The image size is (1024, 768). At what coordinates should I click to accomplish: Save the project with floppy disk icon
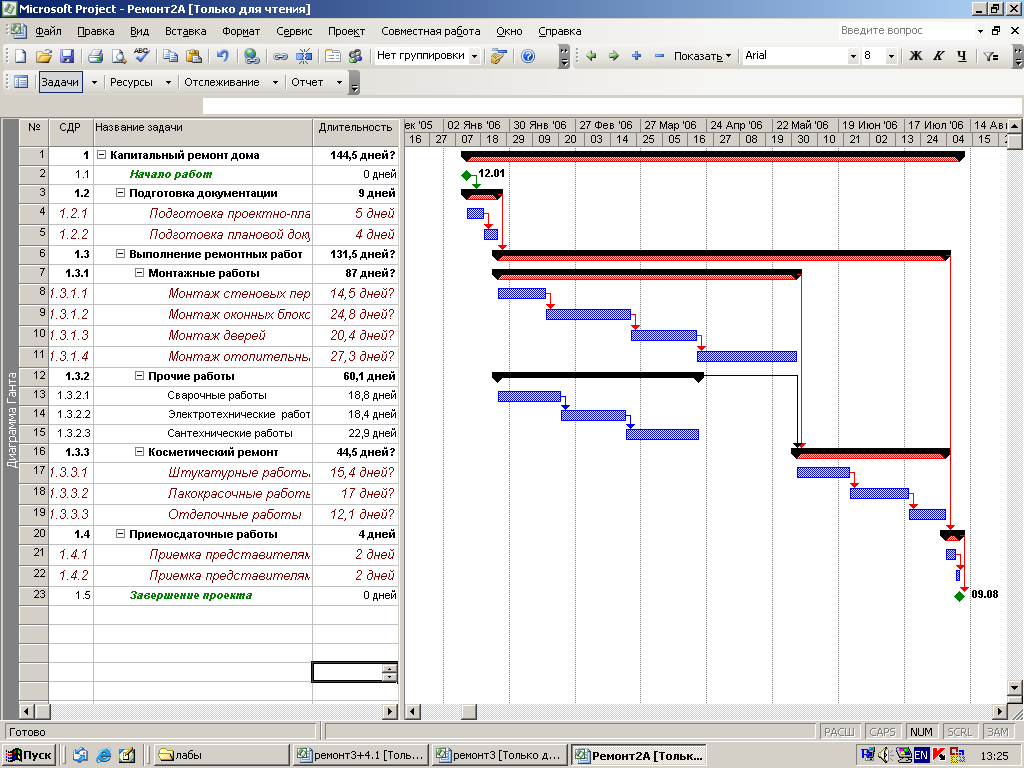click(67, 56)
